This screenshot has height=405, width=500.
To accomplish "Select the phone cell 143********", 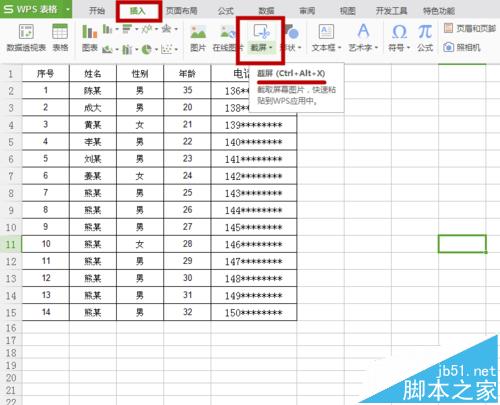I will coord(254,193).
